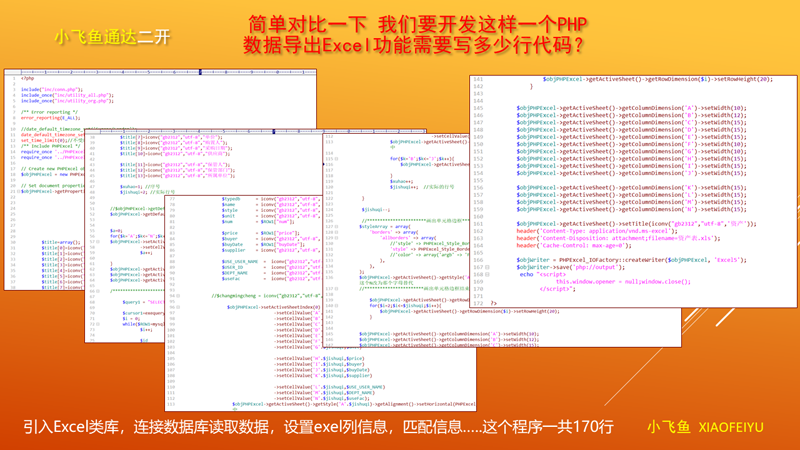Image resolution: width=800 pixels, height=450 pixels.
Task: Click '$title=array();' line in first screenshot
Action: coord(61,242)
